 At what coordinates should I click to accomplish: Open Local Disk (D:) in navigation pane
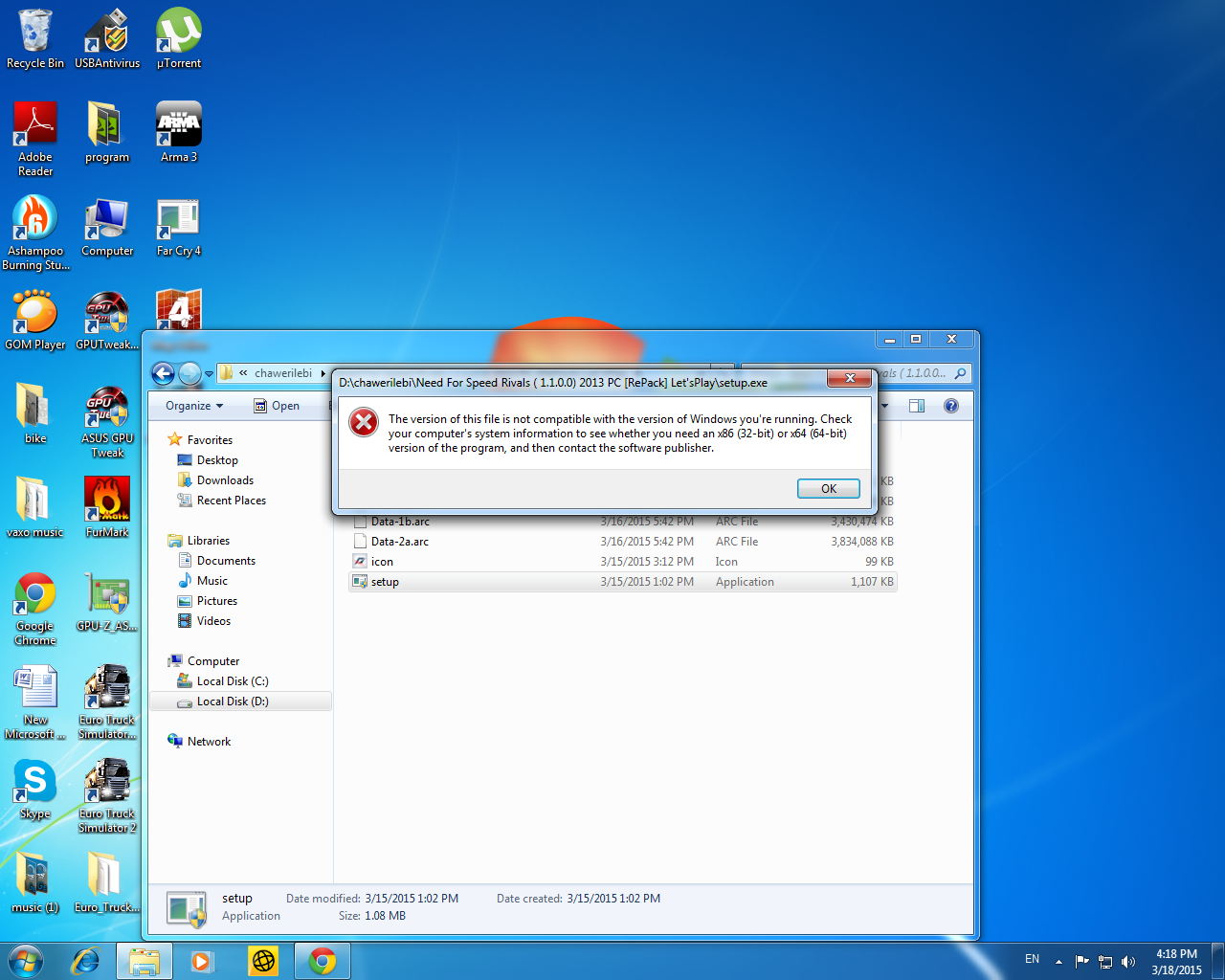(240, 702)
